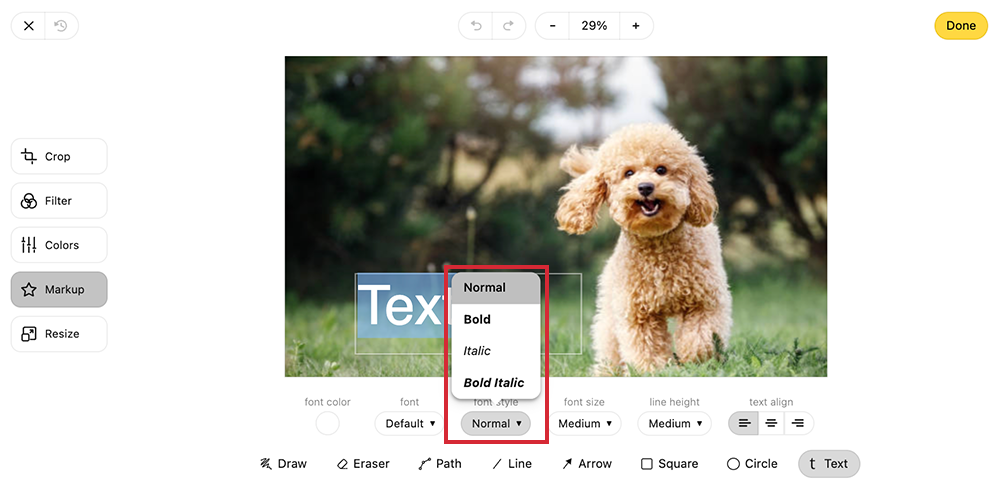Select the Line tool
1000x488 pixels.
pyautogui.click(x=512, y=464)
